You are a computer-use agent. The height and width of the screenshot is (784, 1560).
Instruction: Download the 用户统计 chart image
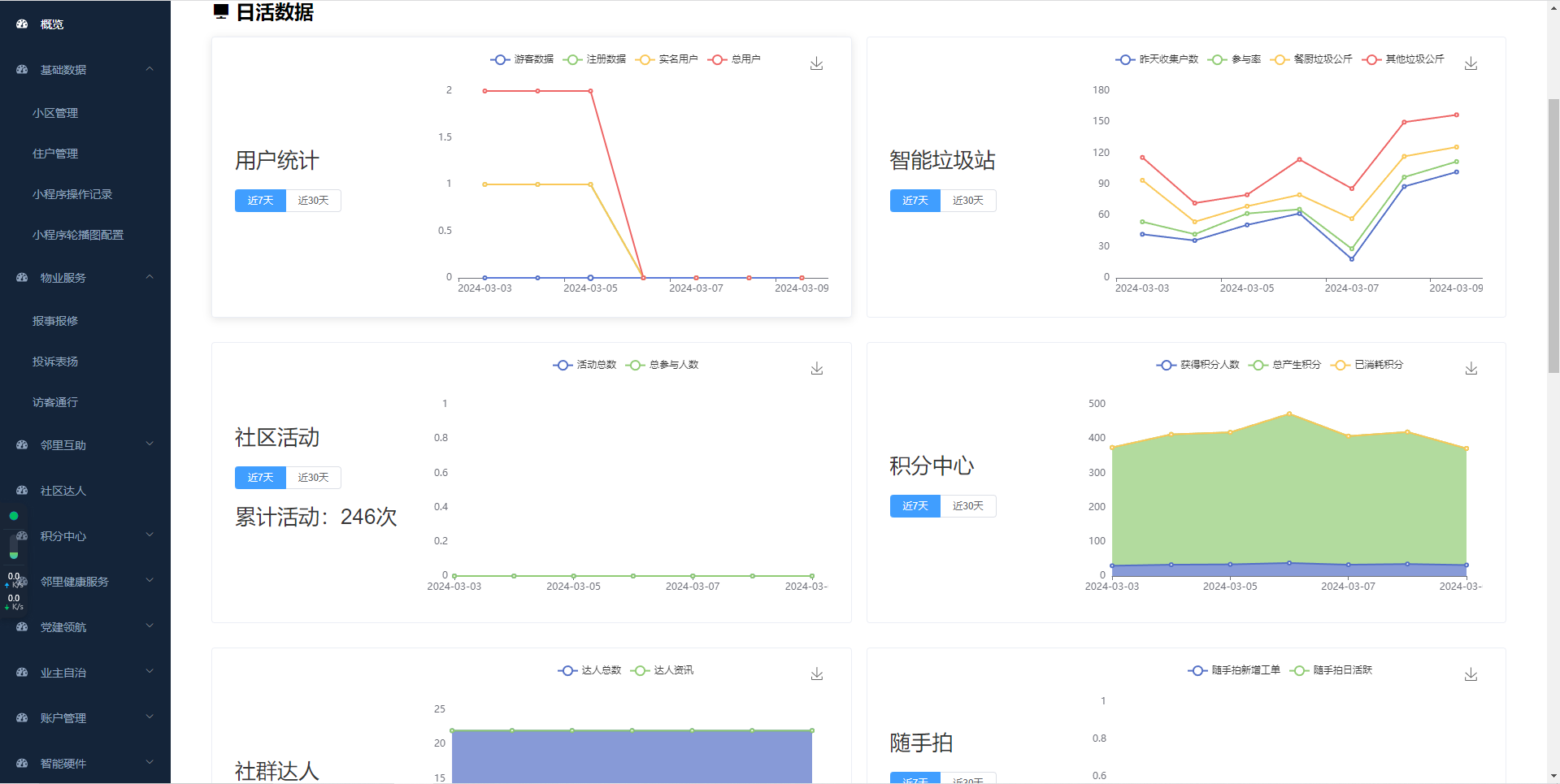(817, 63)
